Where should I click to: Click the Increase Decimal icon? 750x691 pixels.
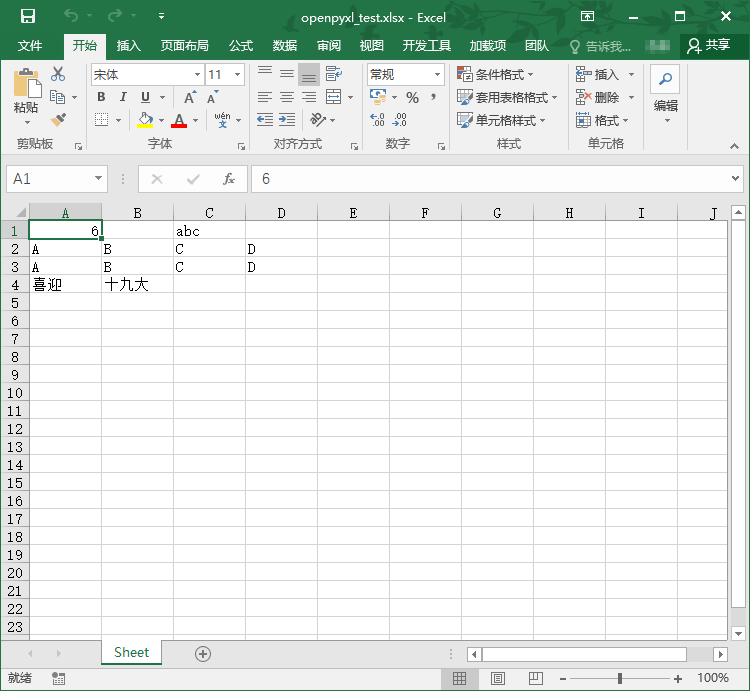tap(377, 120)
